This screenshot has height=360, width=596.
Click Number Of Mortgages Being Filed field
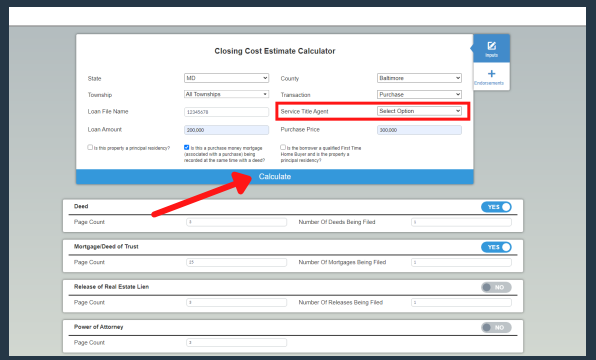[461, 262]
